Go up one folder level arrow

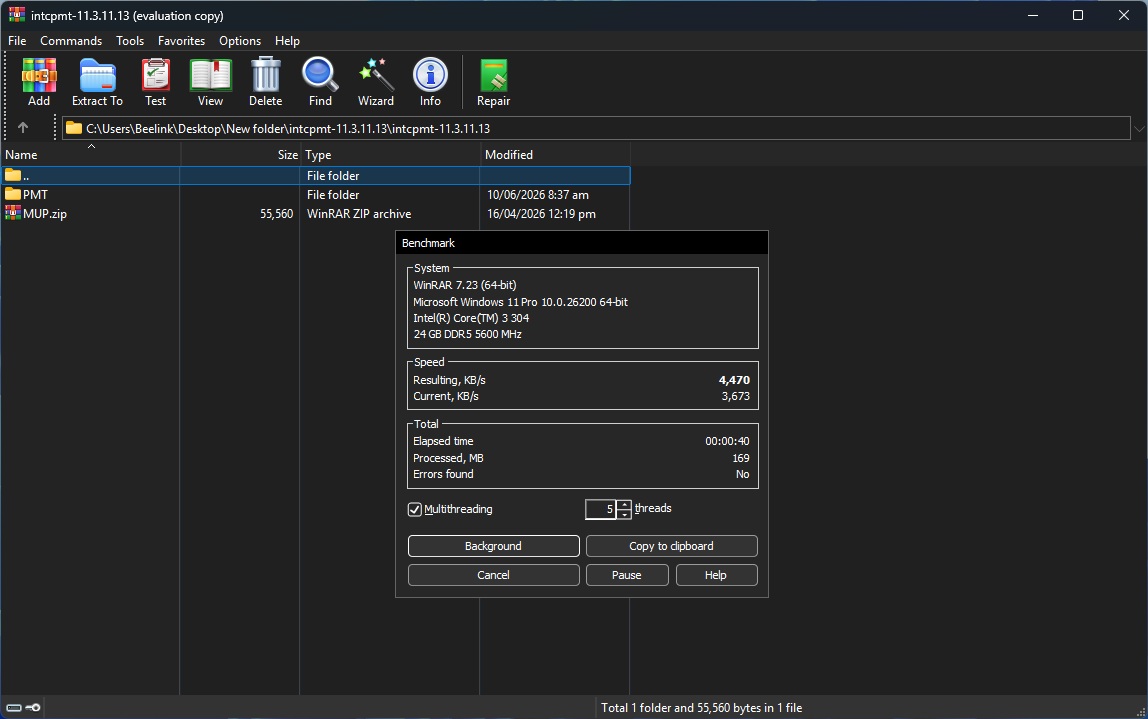23,127
